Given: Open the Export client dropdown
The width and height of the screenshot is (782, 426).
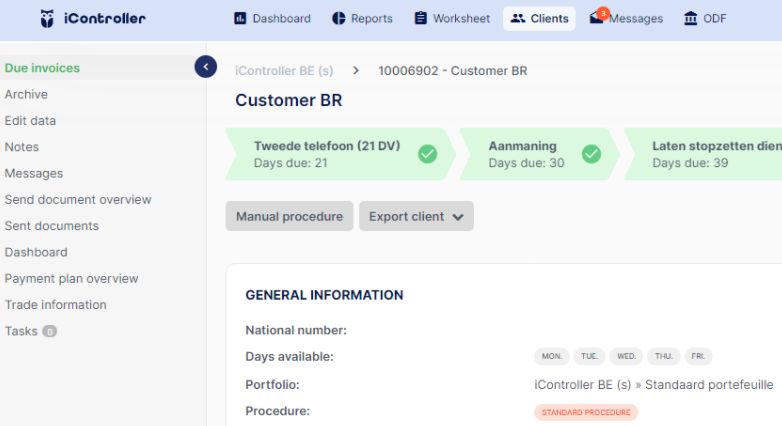Looking at the screenshot, I should [x=416, y=216].
